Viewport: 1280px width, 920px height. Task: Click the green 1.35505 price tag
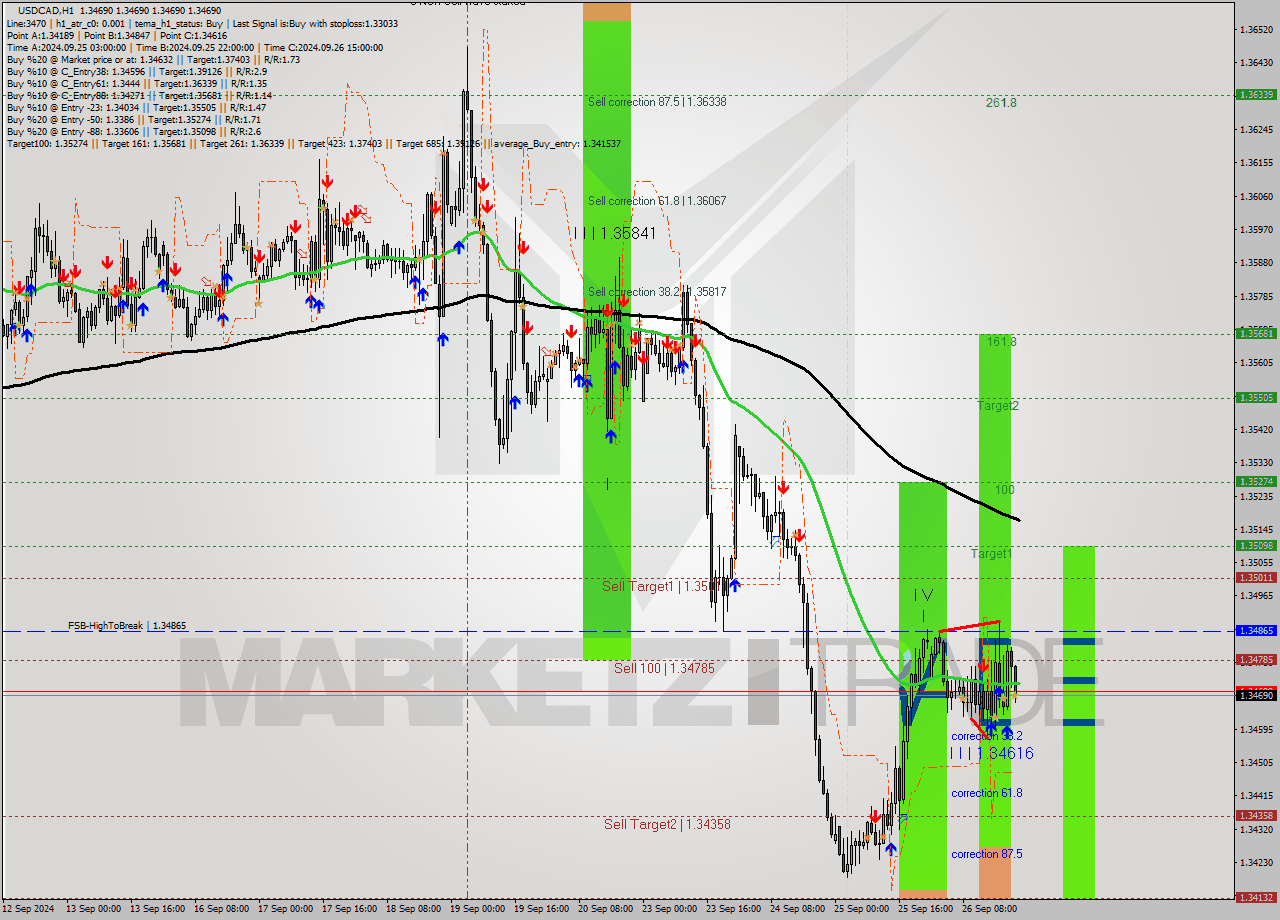tap(1255, 397)
